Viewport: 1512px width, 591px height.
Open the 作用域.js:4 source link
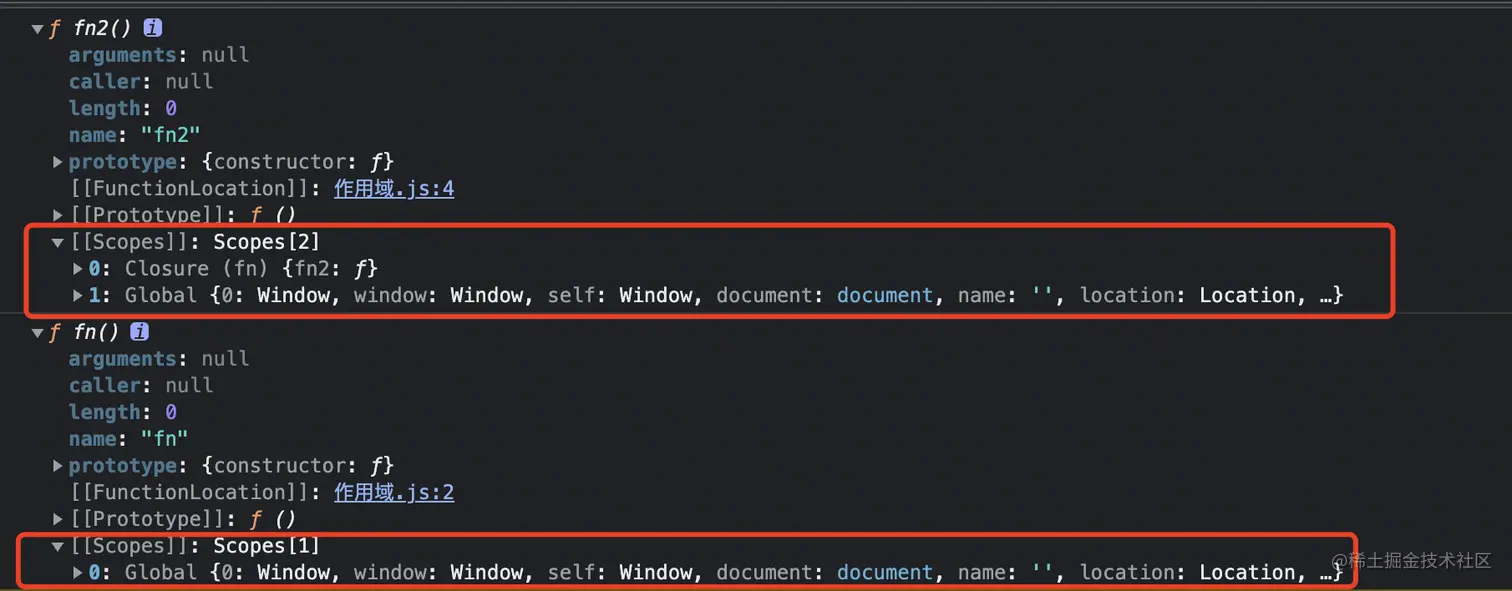pos(394,188)
